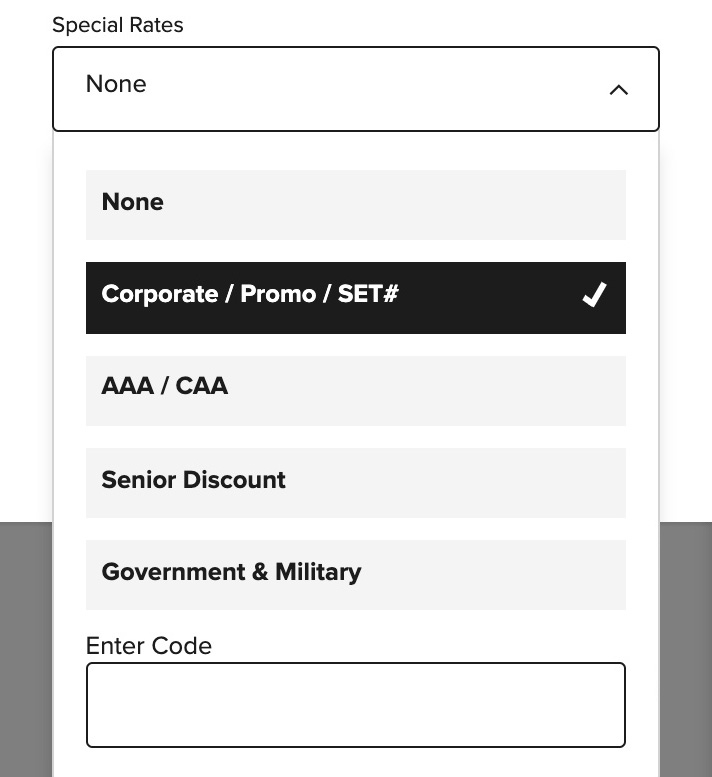Select Senior Discount from the list
The height and width of the screenshot is (777, 712).
(x=356, y=483)
